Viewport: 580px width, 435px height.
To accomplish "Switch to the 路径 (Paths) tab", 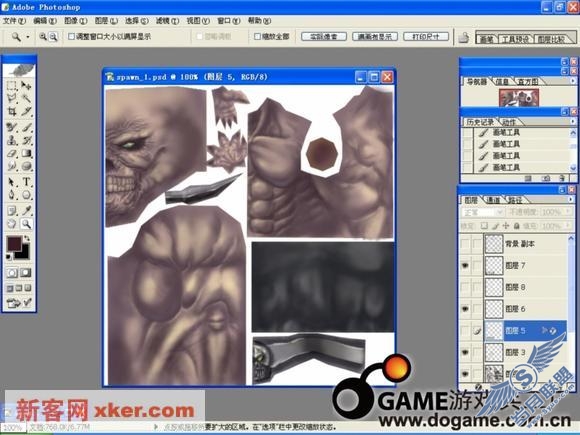I will (515, 200).
